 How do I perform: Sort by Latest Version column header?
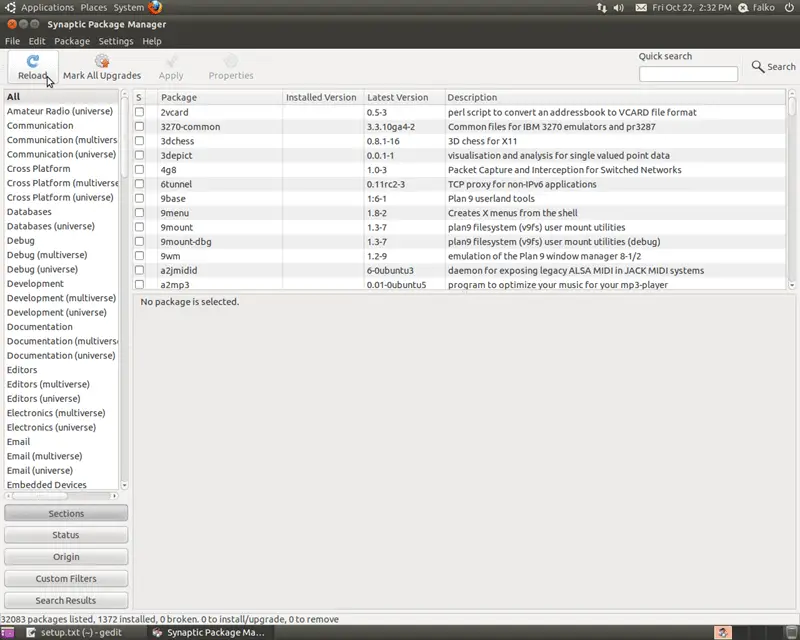pyautogui.click(x=404, y=97)
